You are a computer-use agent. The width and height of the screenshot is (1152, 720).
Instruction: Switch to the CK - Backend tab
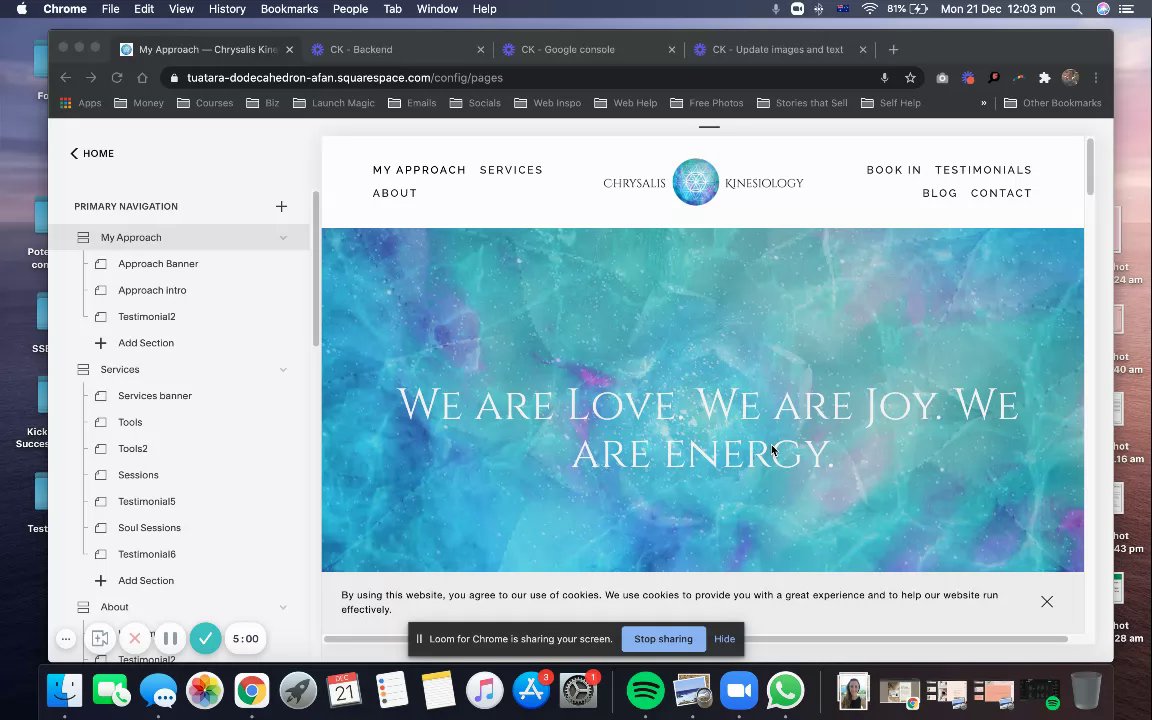coord(397,50)
